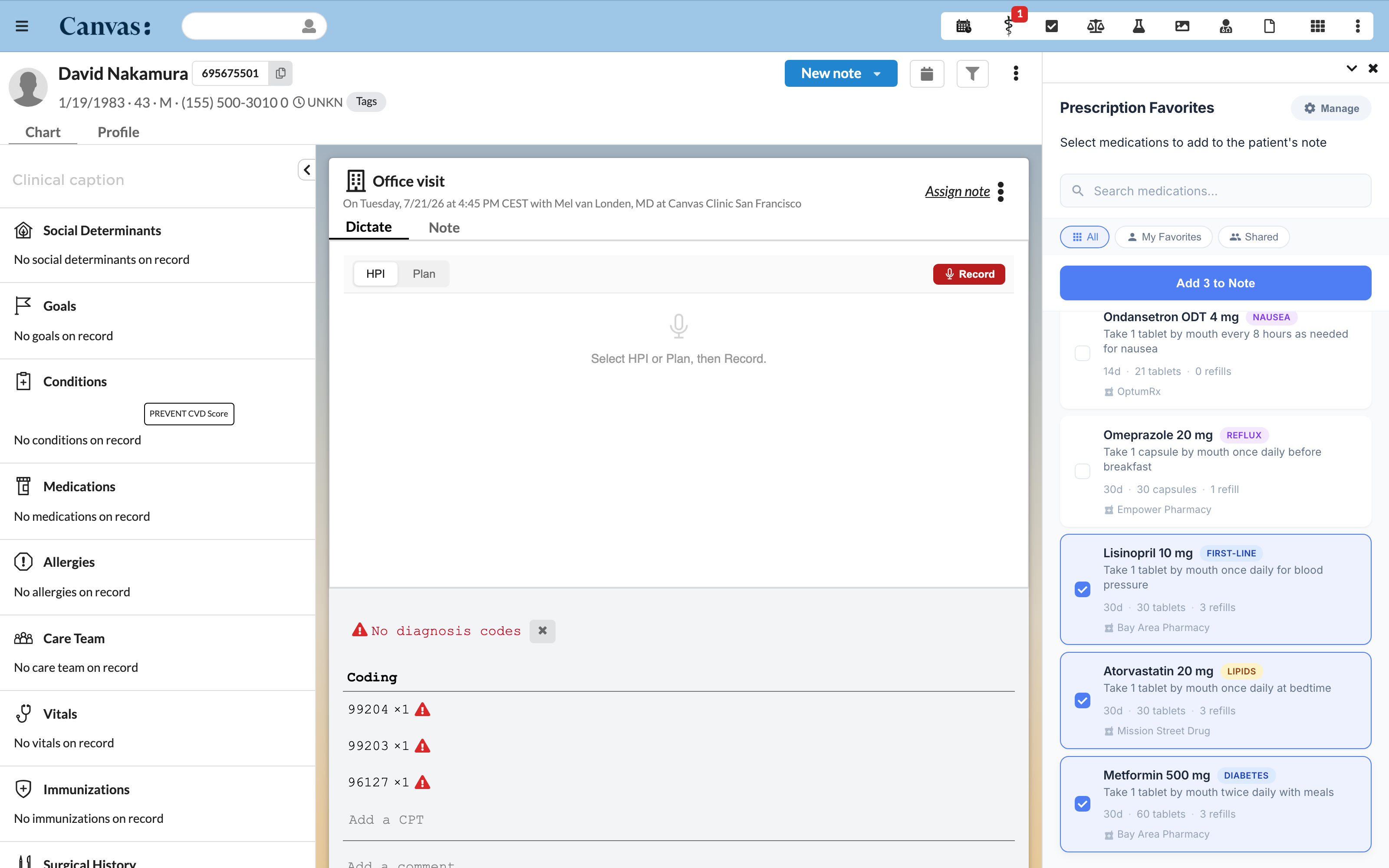This screenshot has height=868, width=1389.
Task: Click the Assign note link
Action: point(958,192)
